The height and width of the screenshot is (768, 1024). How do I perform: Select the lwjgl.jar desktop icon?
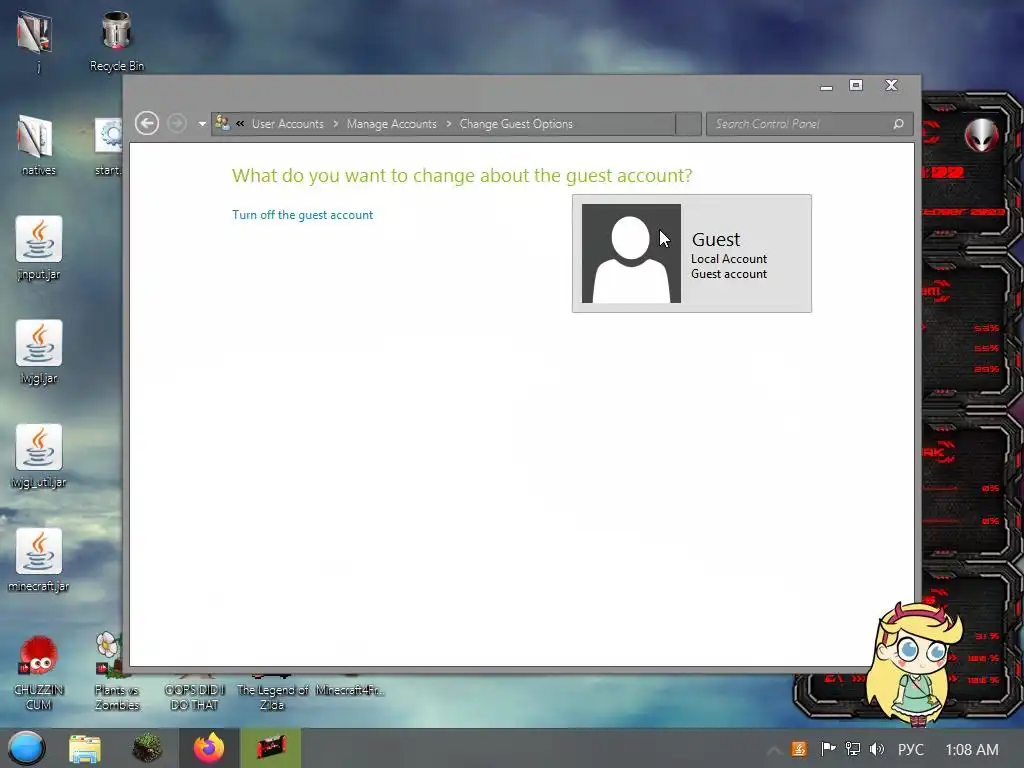39,353
